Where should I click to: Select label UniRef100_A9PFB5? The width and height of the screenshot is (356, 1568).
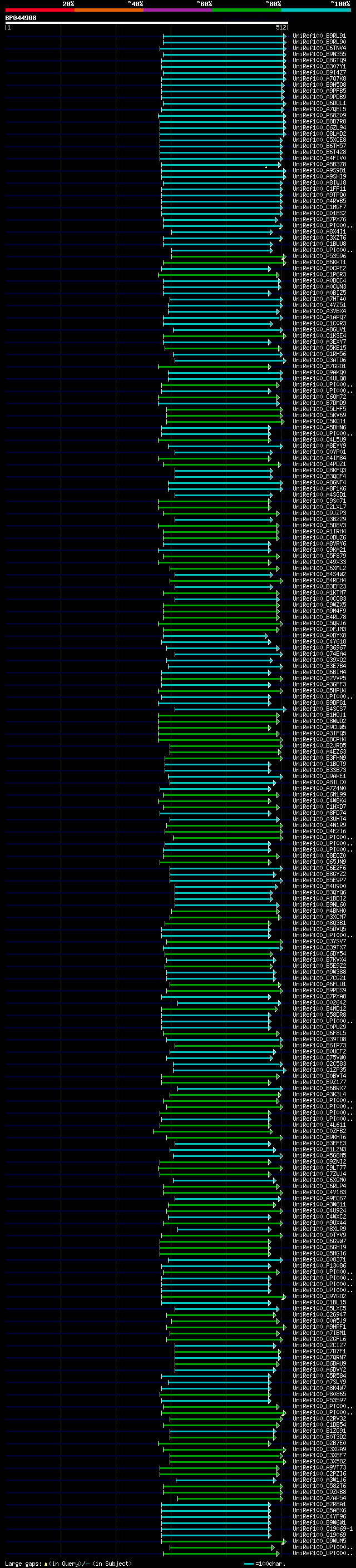click(x=319, y=91)
